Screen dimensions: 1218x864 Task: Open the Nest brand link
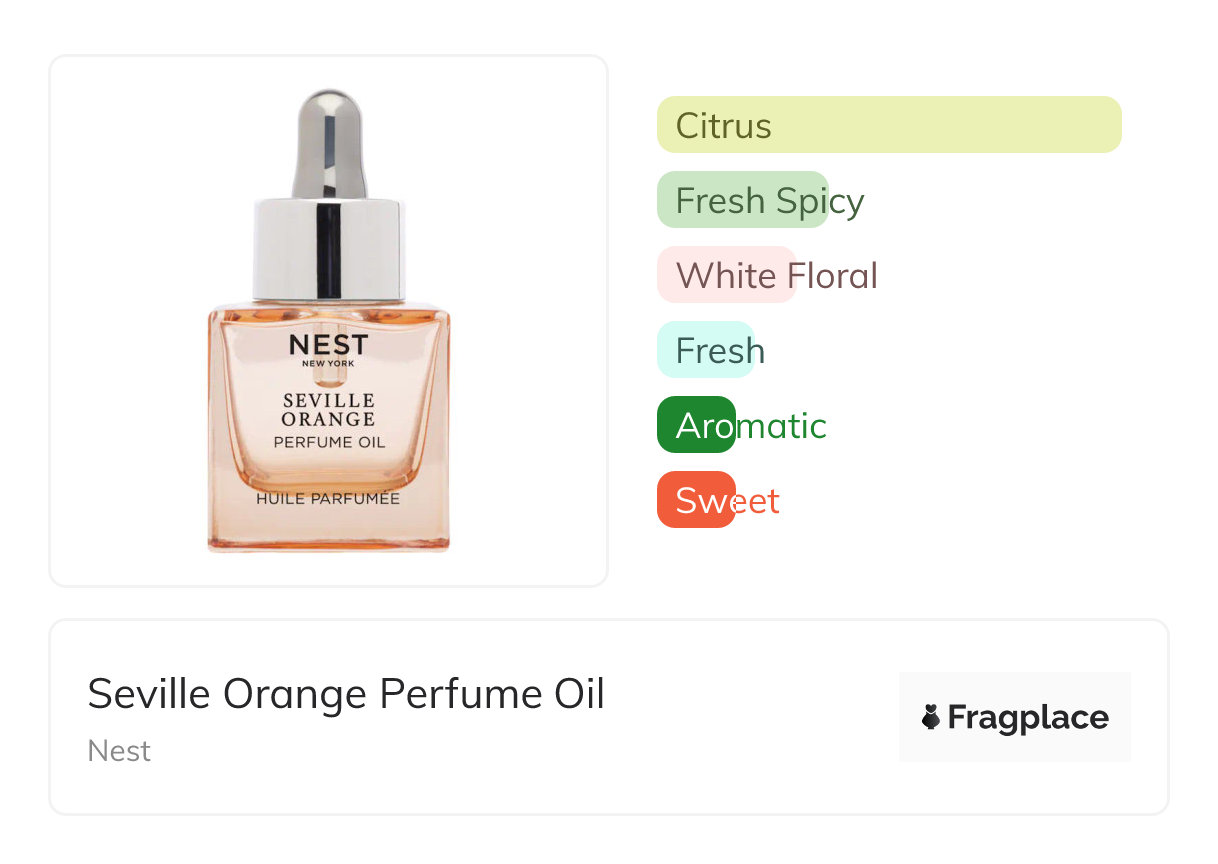[119, 751]
